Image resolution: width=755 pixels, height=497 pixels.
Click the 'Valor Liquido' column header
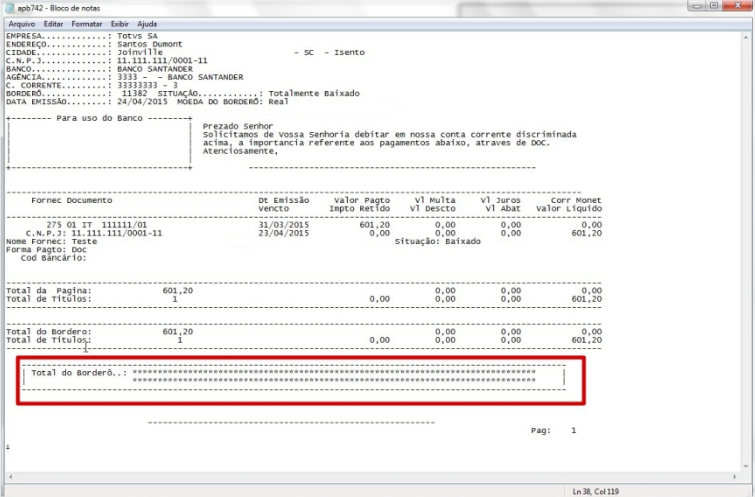(x=569, y=209)
